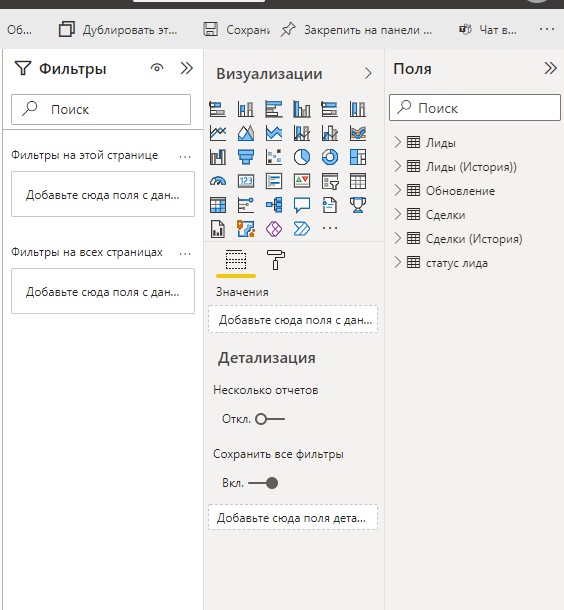Expand the Лиды (История)) table
Viewport: 564px width, 610px height.
pos(398,167)
